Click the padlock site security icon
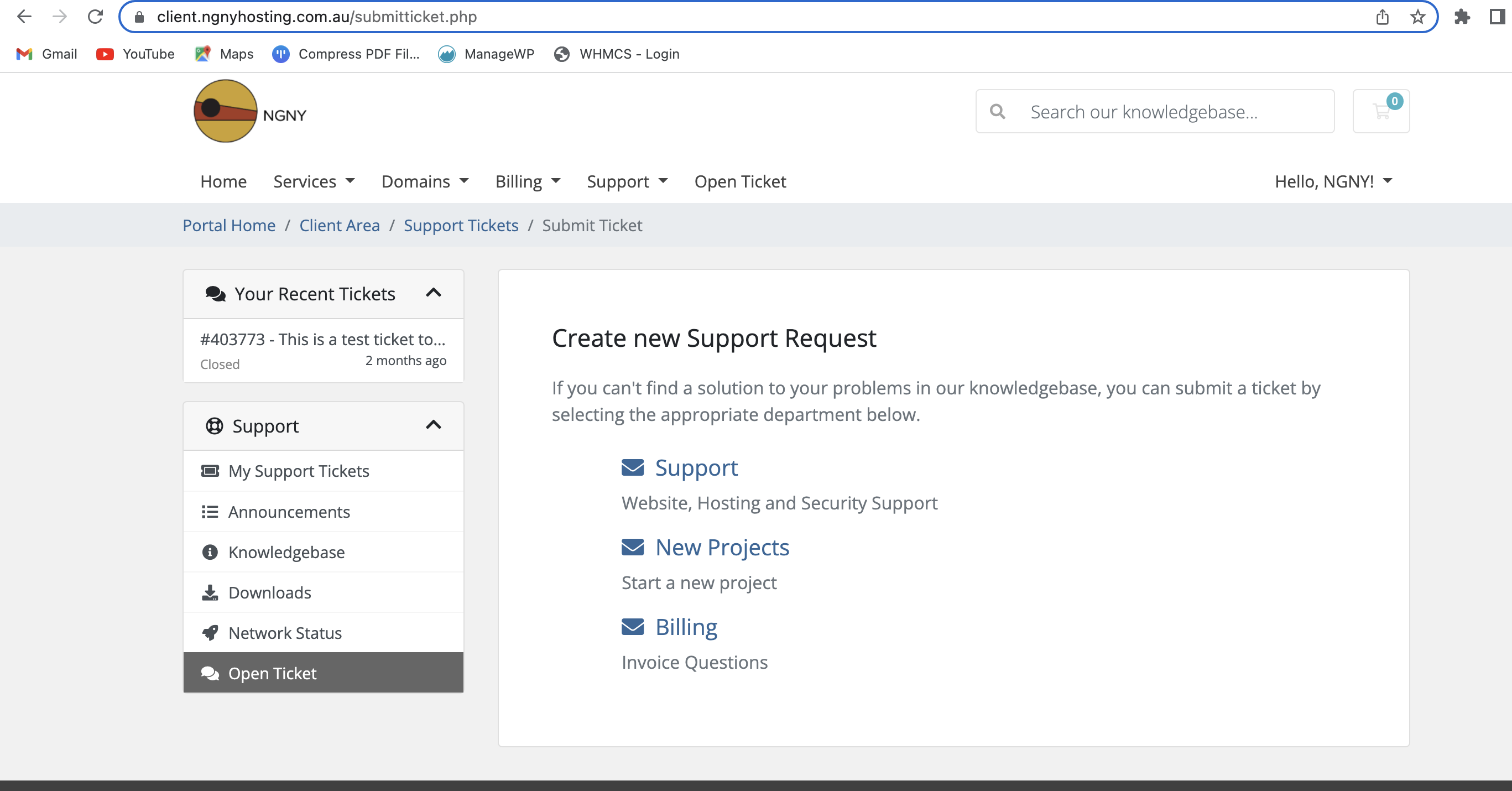 point(139,17)
